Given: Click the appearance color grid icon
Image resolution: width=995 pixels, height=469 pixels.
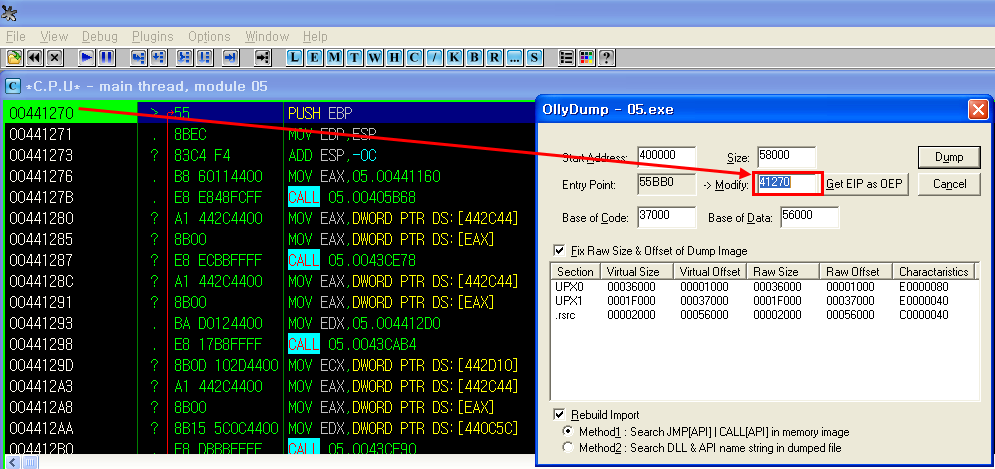Looking at the screenshot, I should click(587, 58).
